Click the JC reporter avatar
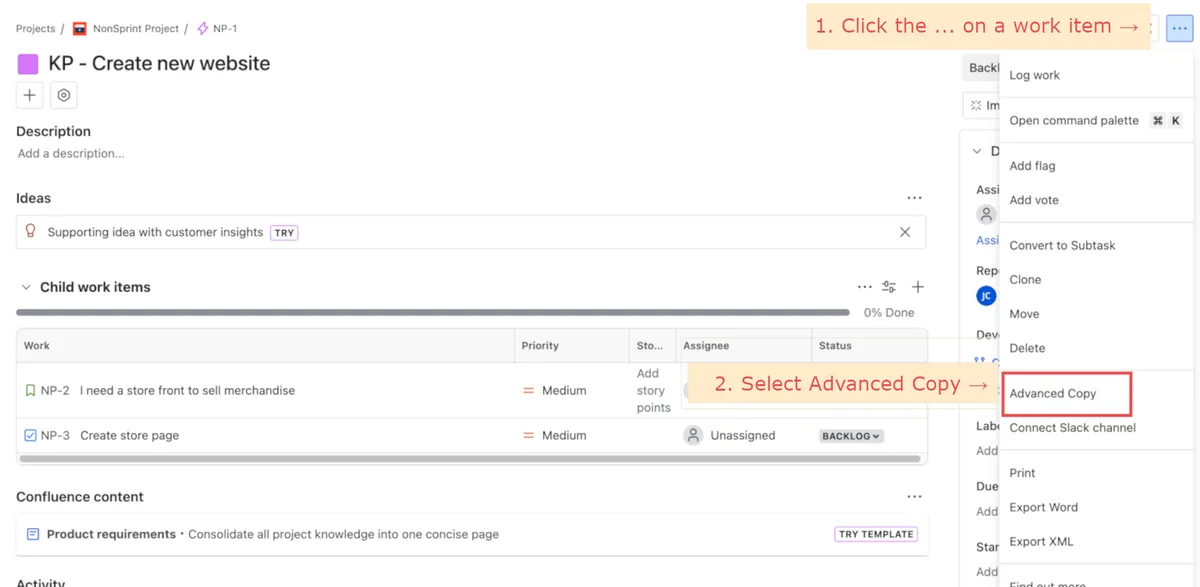1200x587 pixels. pos(986,296)
